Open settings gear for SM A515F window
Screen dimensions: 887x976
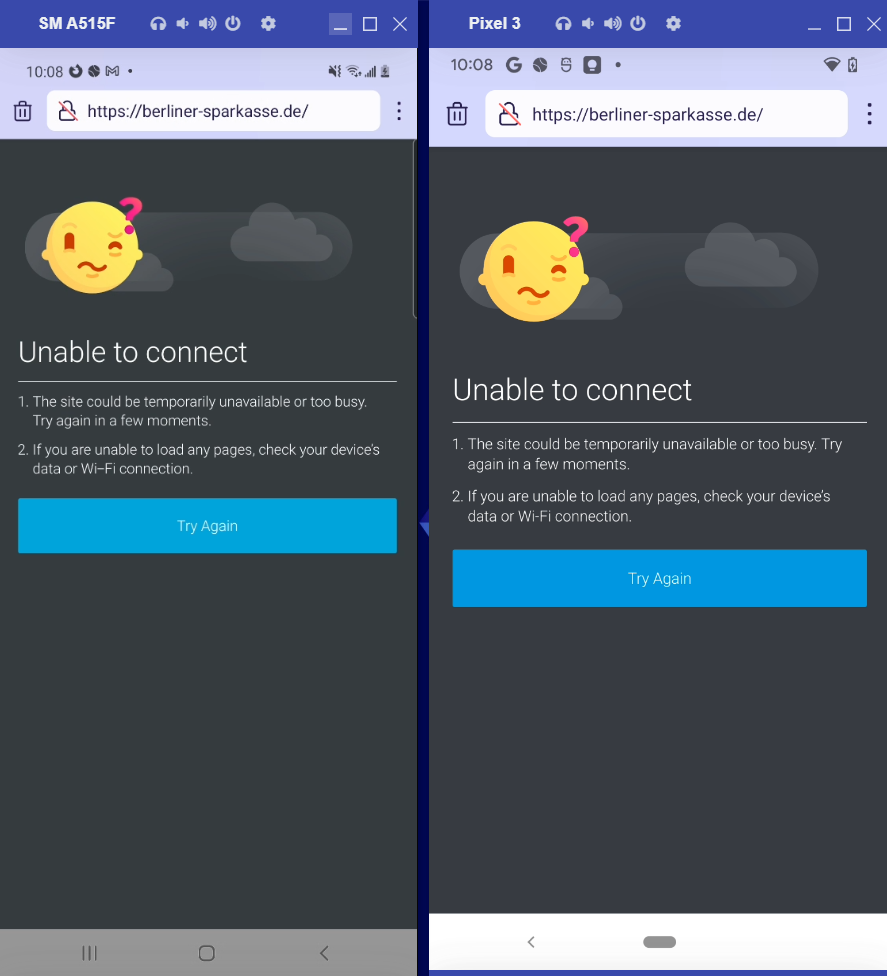click(x=268, y=24)
